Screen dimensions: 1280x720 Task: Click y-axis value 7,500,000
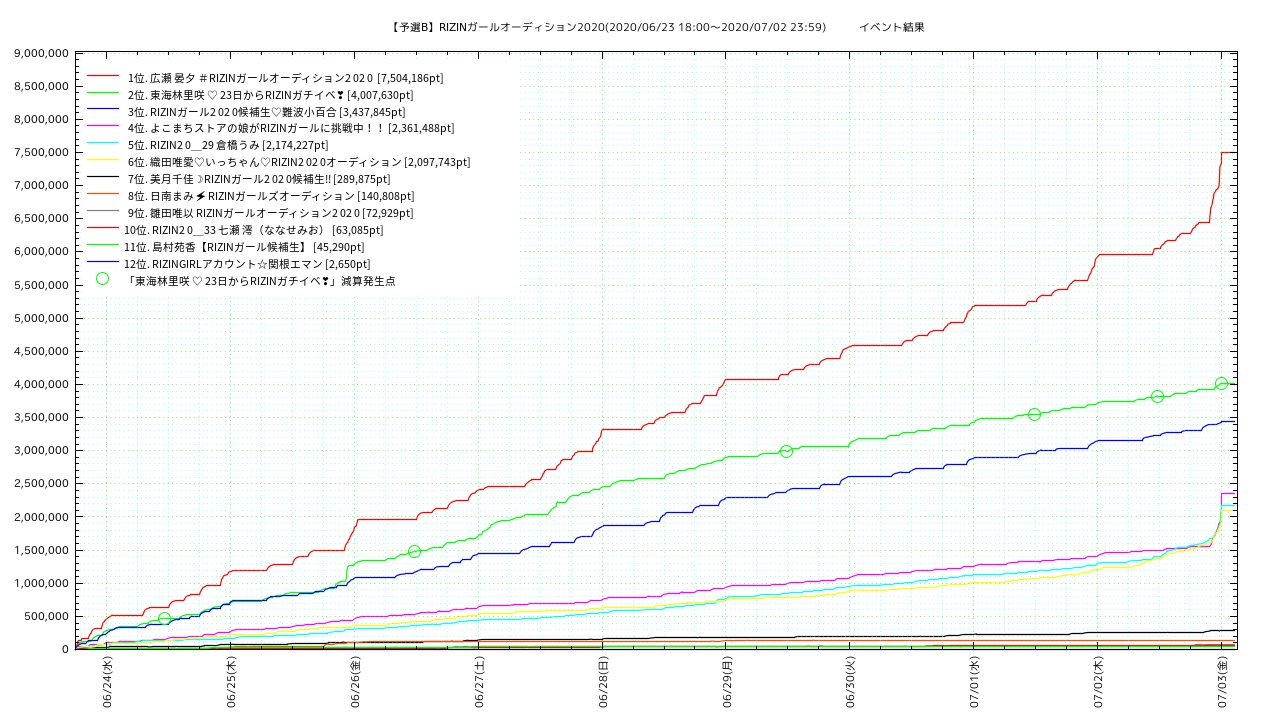coord(41,152)
